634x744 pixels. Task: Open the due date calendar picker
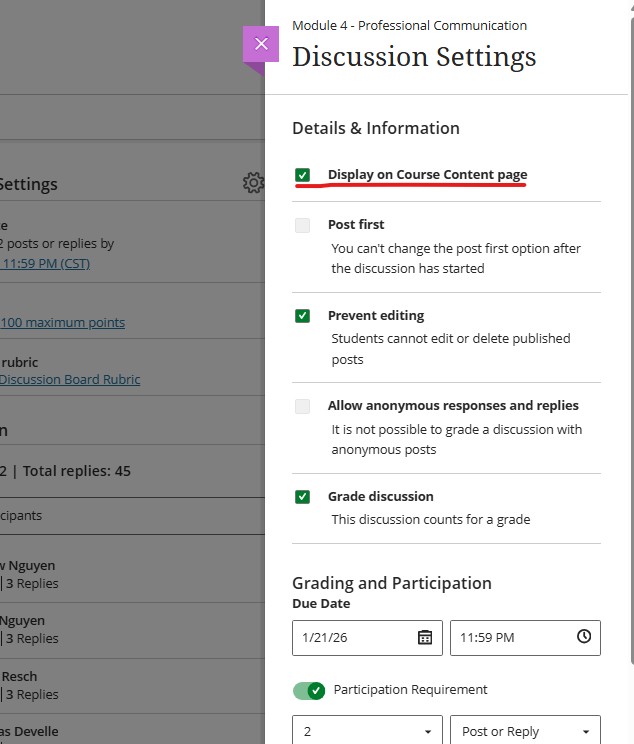click(x=424, y=637)
